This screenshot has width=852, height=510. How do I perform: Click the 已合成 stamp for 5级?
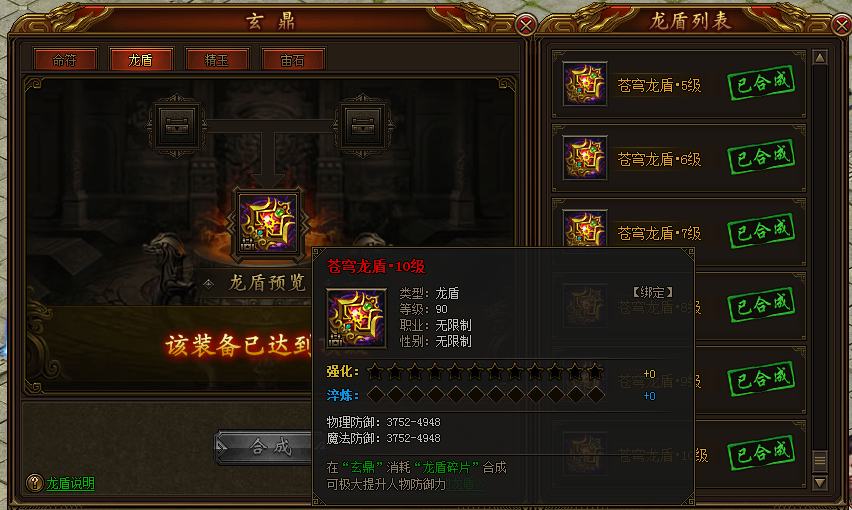coord(761,83)
